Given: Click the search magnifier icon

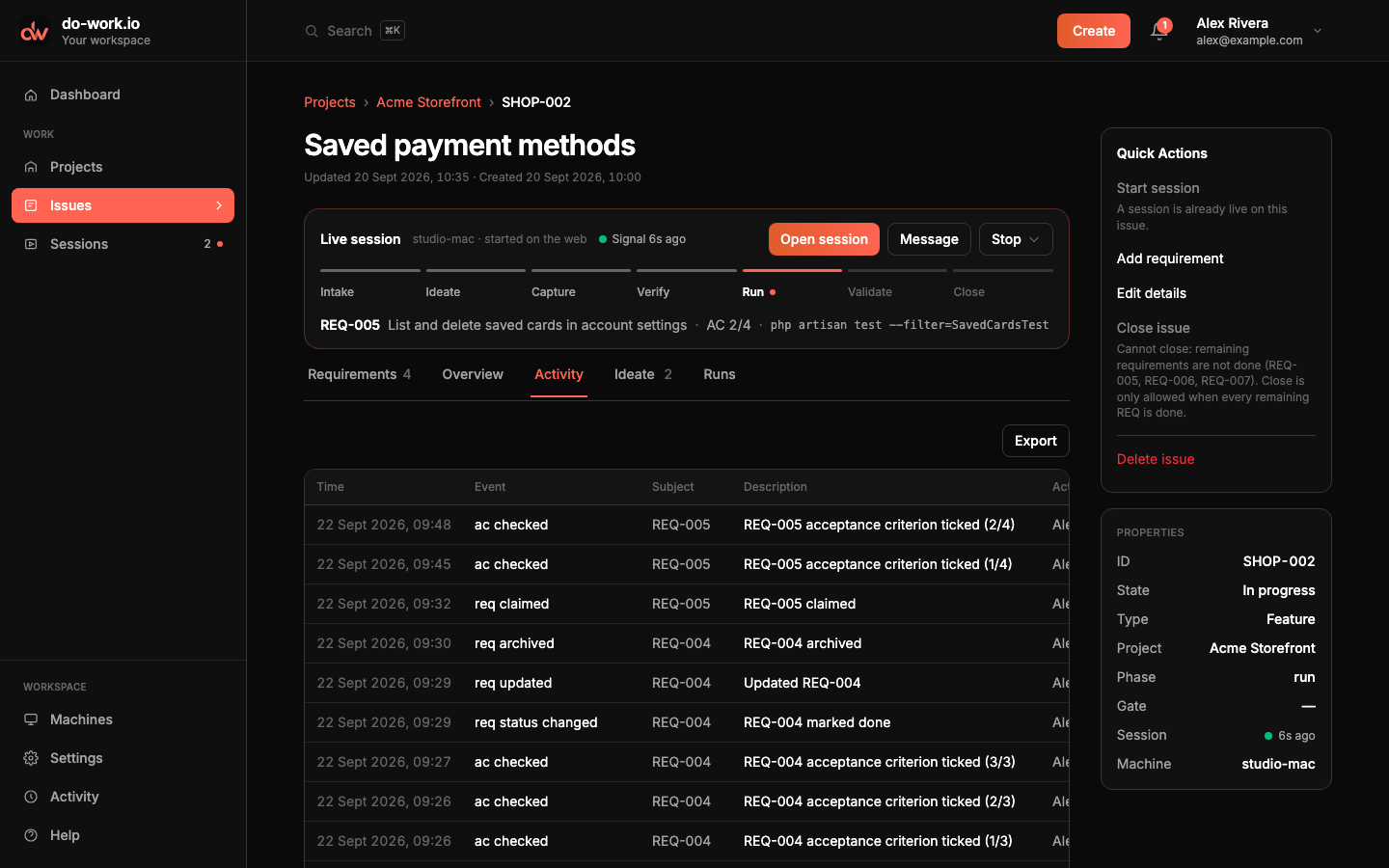Looking at the screenshot, I should (312, 31).
